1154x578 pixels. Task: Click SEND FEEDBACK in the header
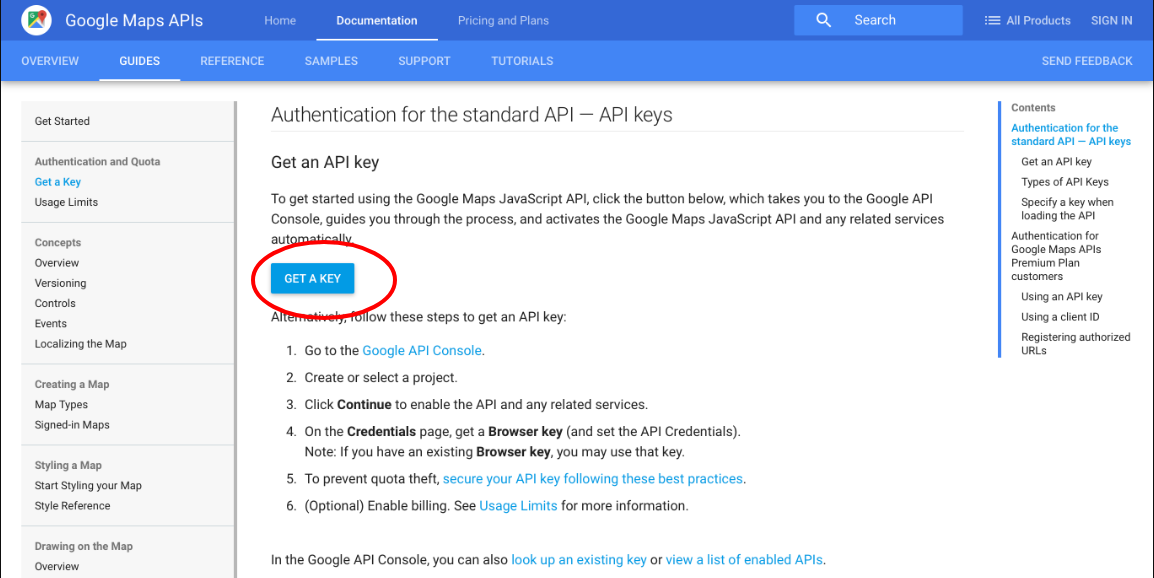[1087, 61]
